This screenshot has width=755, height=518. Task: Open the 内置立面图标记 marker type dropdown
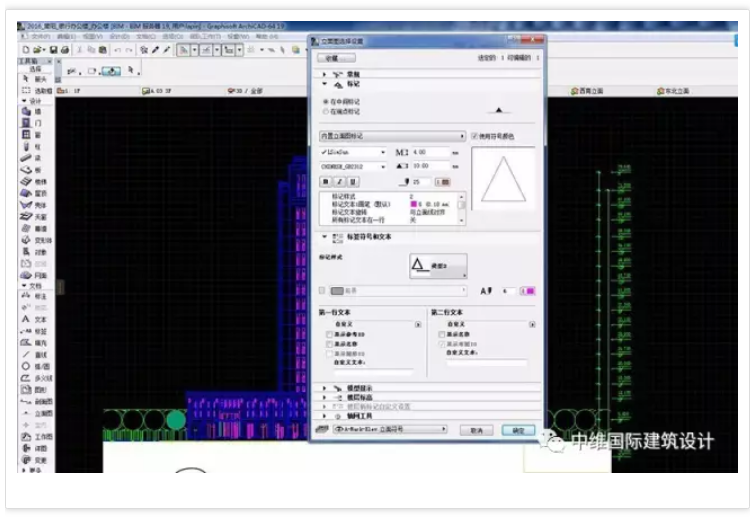point(392,136)
